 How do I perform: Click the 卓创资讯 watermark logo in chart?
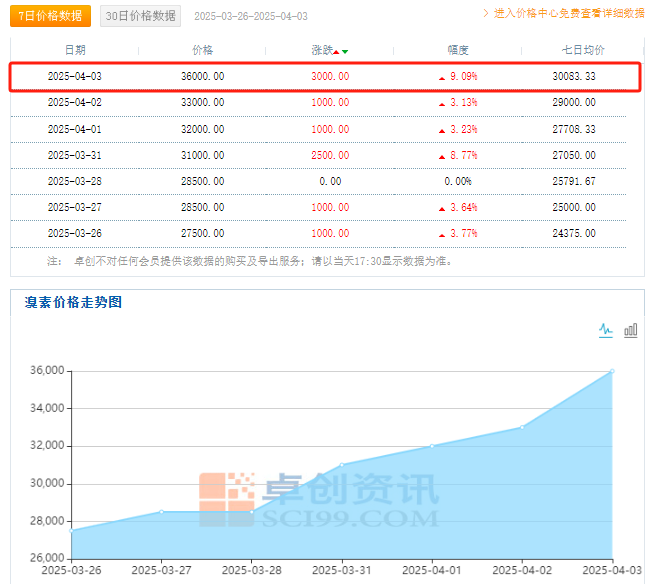(318, 499)
